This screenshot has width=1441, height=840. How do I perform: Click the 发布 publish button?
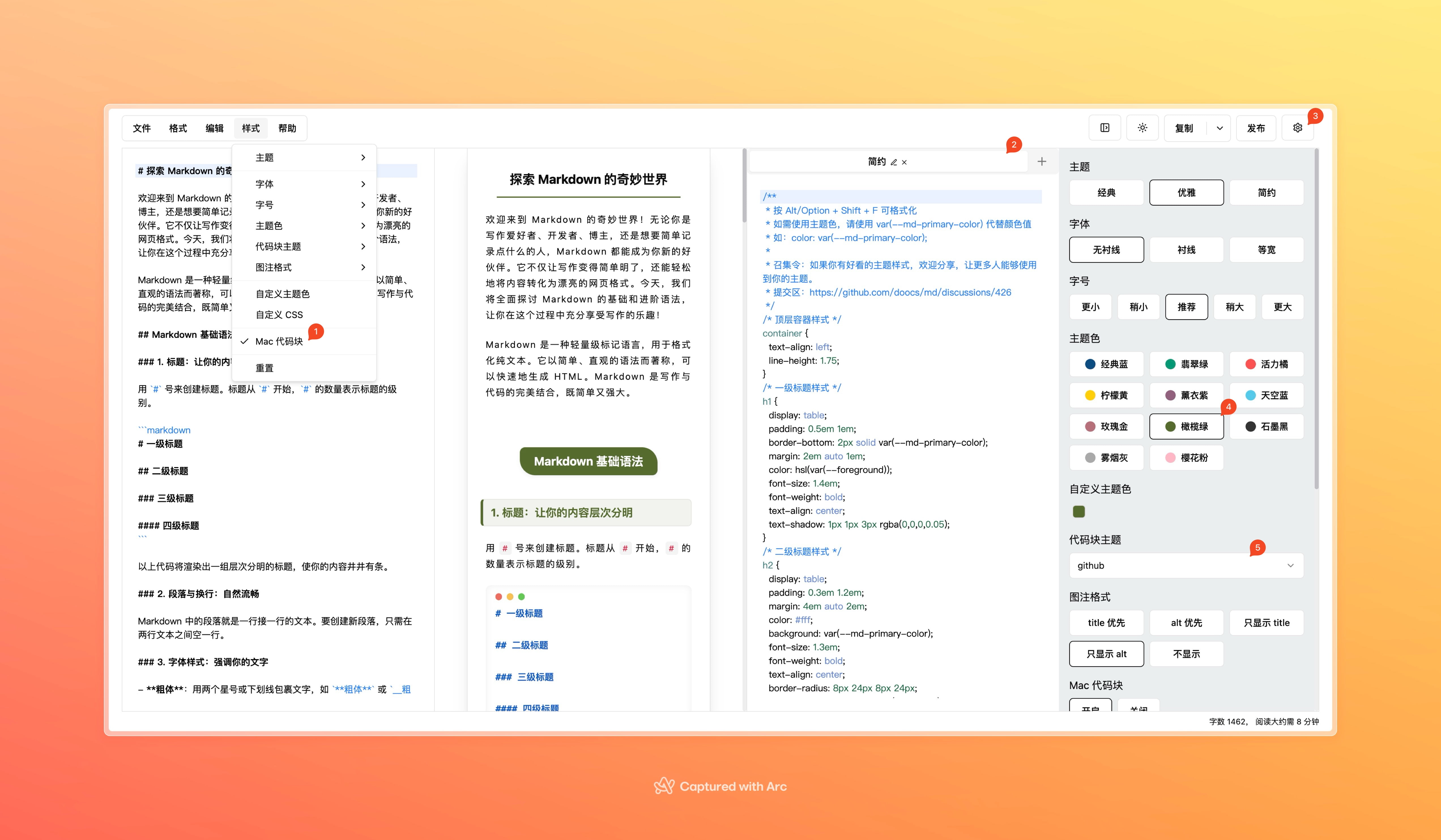[1256, 127]
